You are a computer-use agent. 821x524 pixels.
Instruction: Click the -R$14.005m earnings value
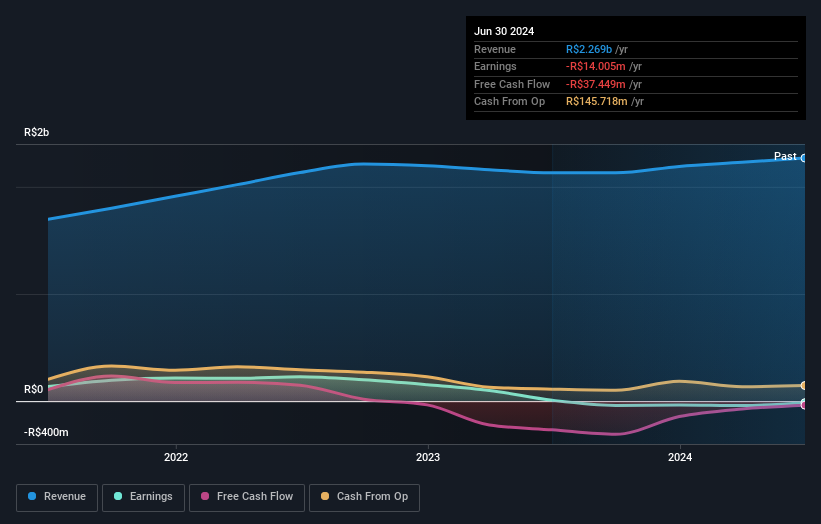pos(595,66)
